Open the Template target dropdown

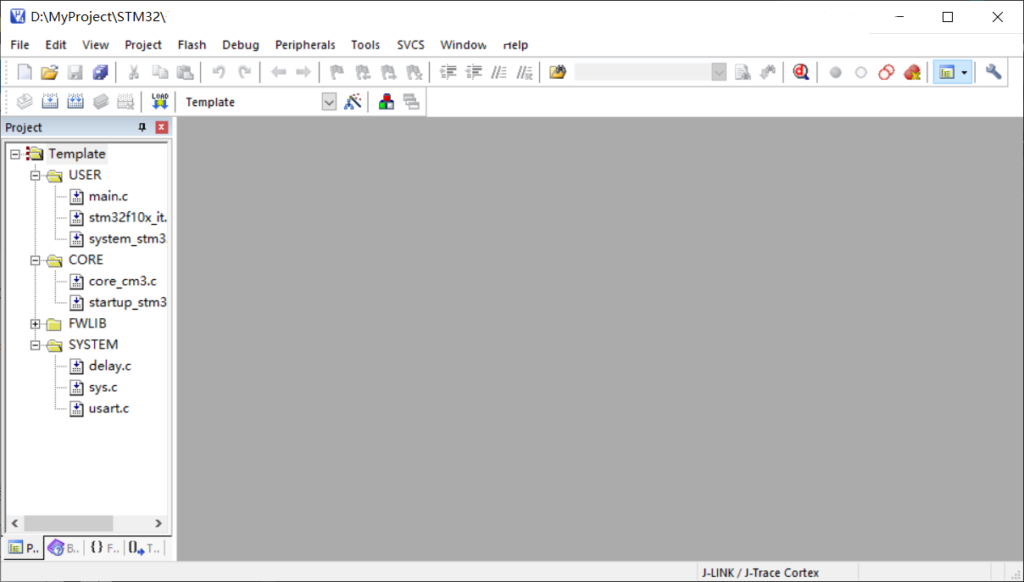click(x=329, y=102)
